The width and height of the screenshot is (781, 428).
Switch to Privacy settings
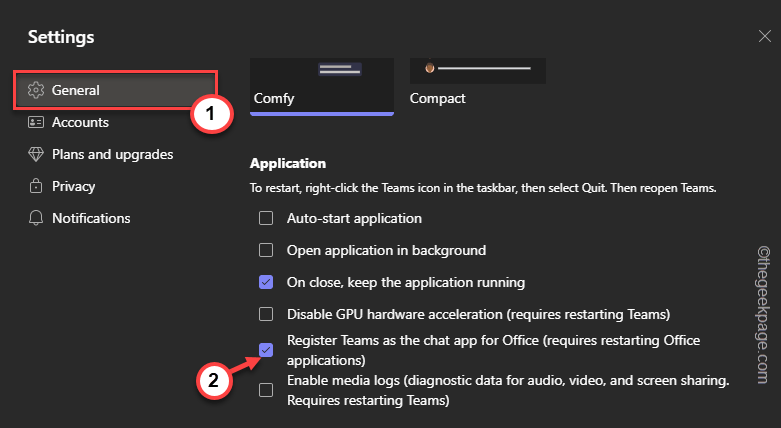pyautogui.click(x=73, y=186)
